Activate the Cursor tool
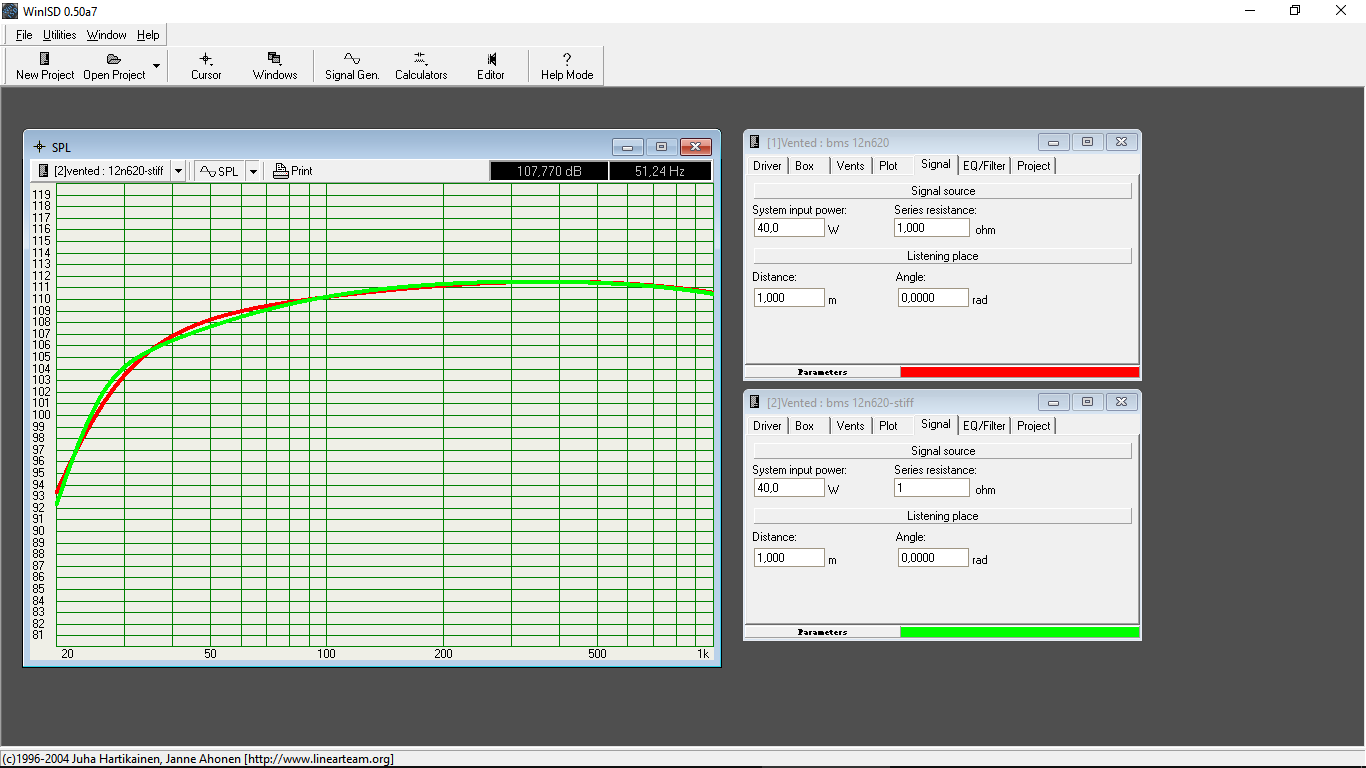This screenshot has width=1366, height=768. click(206, 66)
